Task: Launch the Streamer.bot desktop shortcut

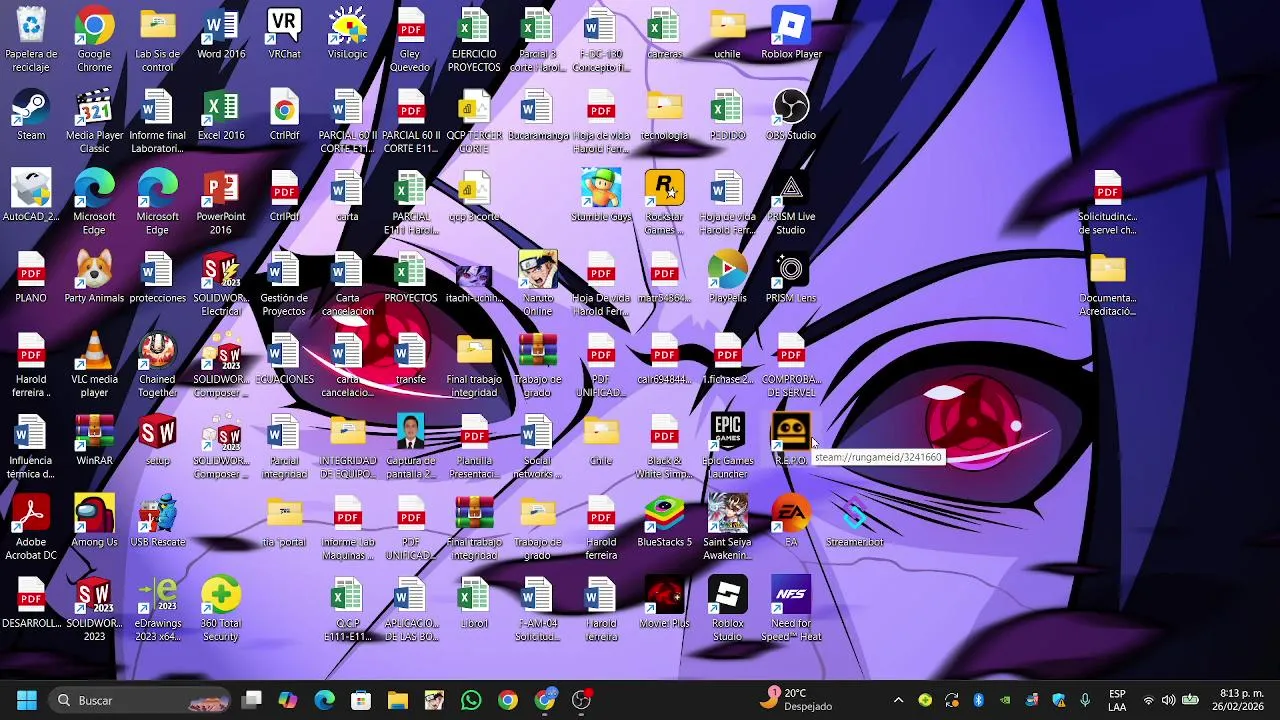Action: 854,521
